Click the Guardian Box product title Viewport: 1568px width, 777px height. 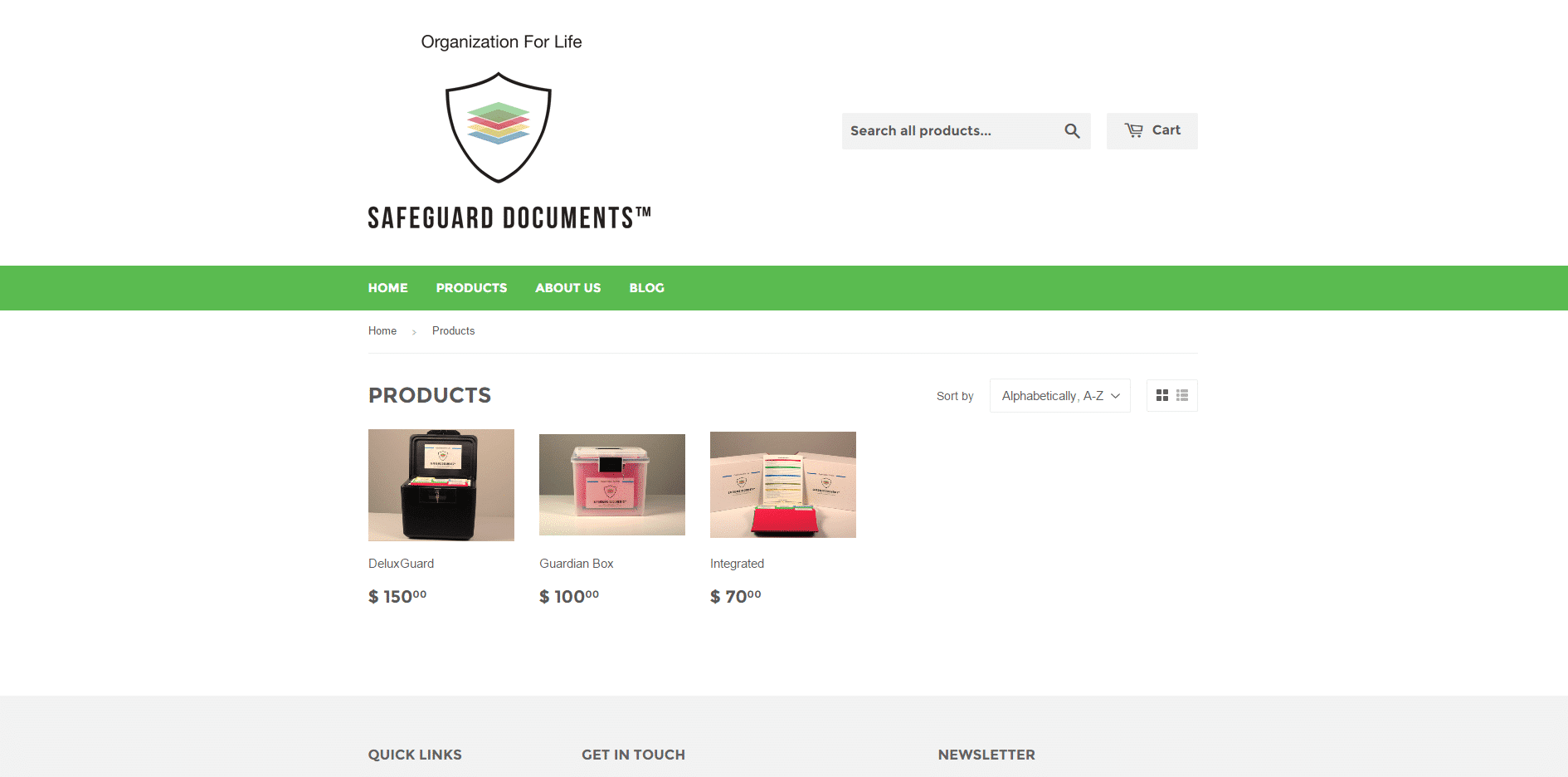coord(577,564)
